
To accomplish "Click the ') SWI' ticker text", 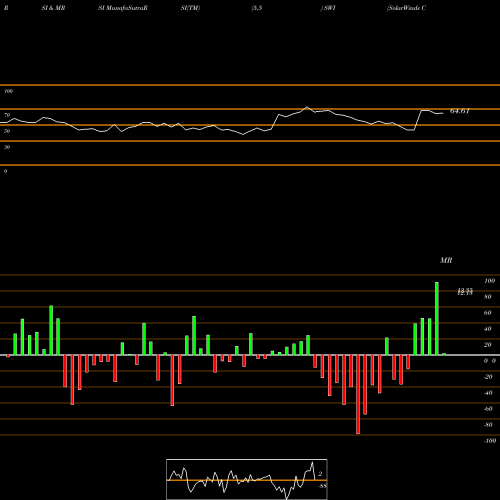I will coord(328,8).
